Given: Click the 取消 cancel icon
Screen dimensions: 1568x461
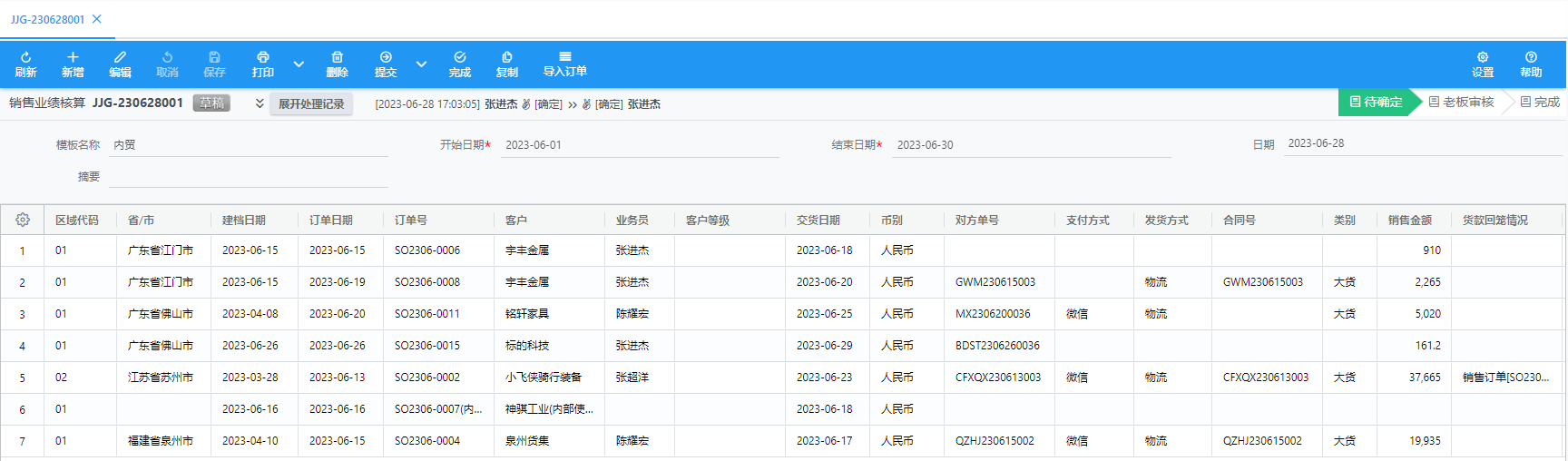Looking at the screenshot, I should coord(167,57).
